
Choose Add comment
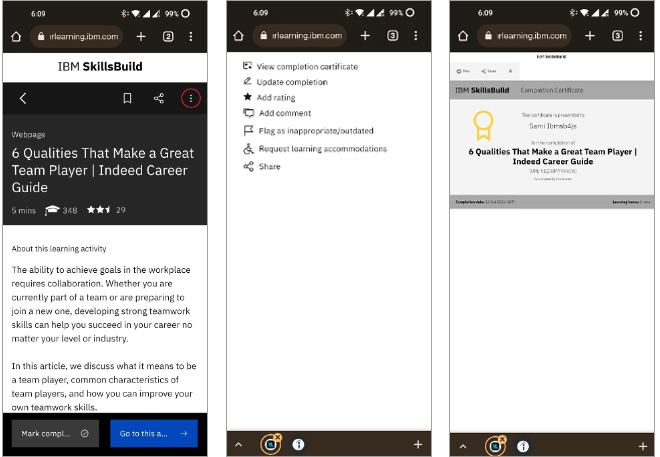[x=277, y=113]
